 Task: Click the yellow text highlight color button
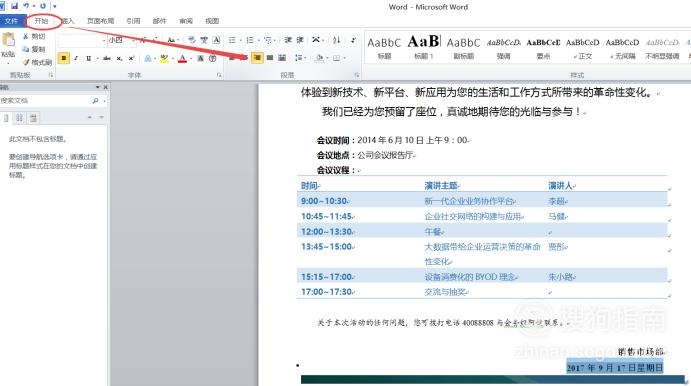click(164, 58)
